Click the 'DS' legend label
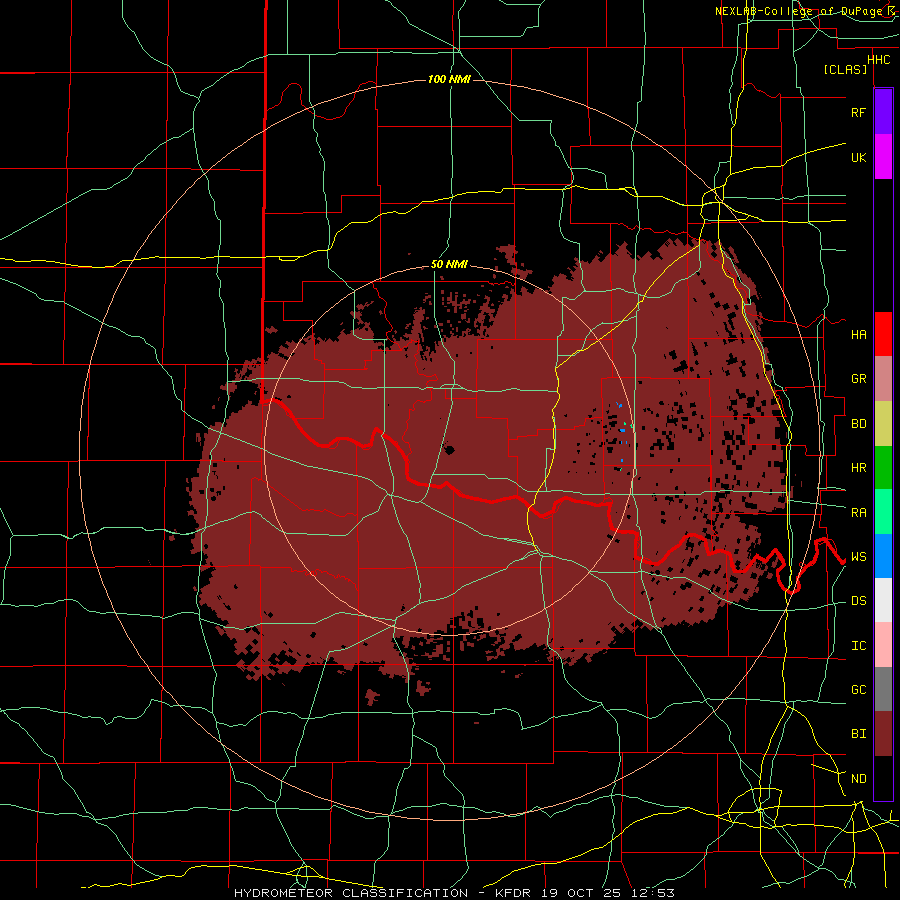Viewport: 900px width, 900px height. coord(858,601)
